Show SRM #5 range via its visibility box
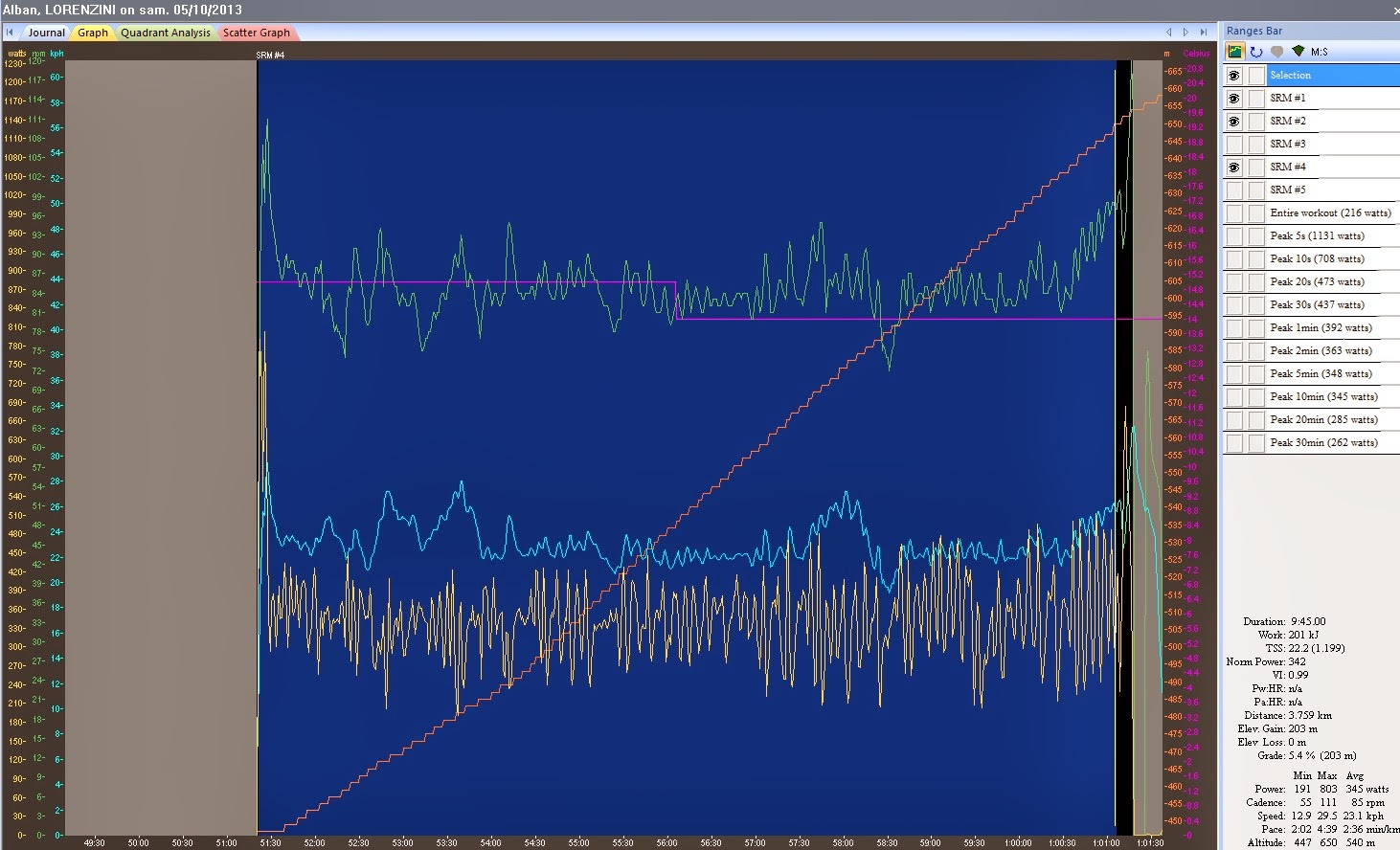Screen dimensions: 1400x850 coord(1234,190)
